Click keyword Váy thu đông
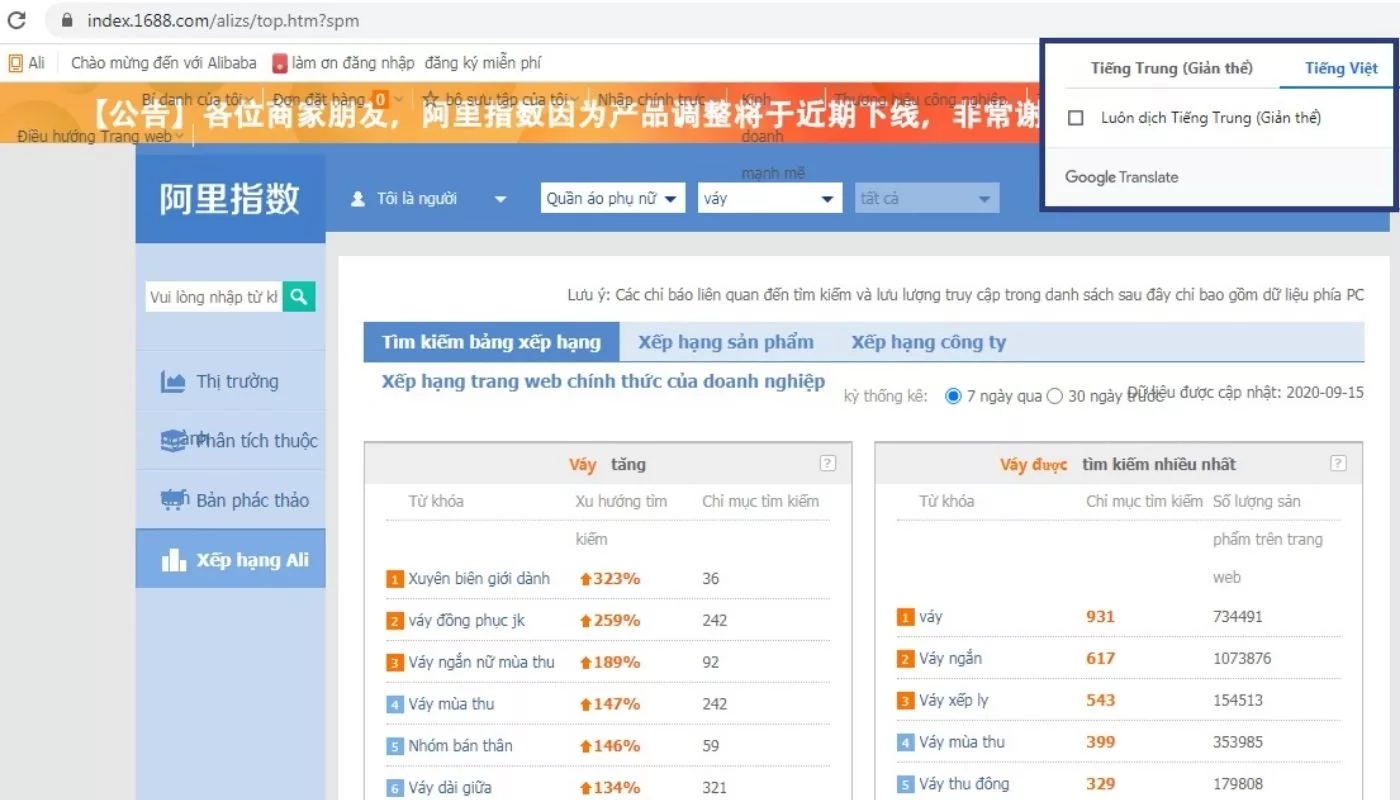This screenshot has height=800, width=1400. click(964, 784)
